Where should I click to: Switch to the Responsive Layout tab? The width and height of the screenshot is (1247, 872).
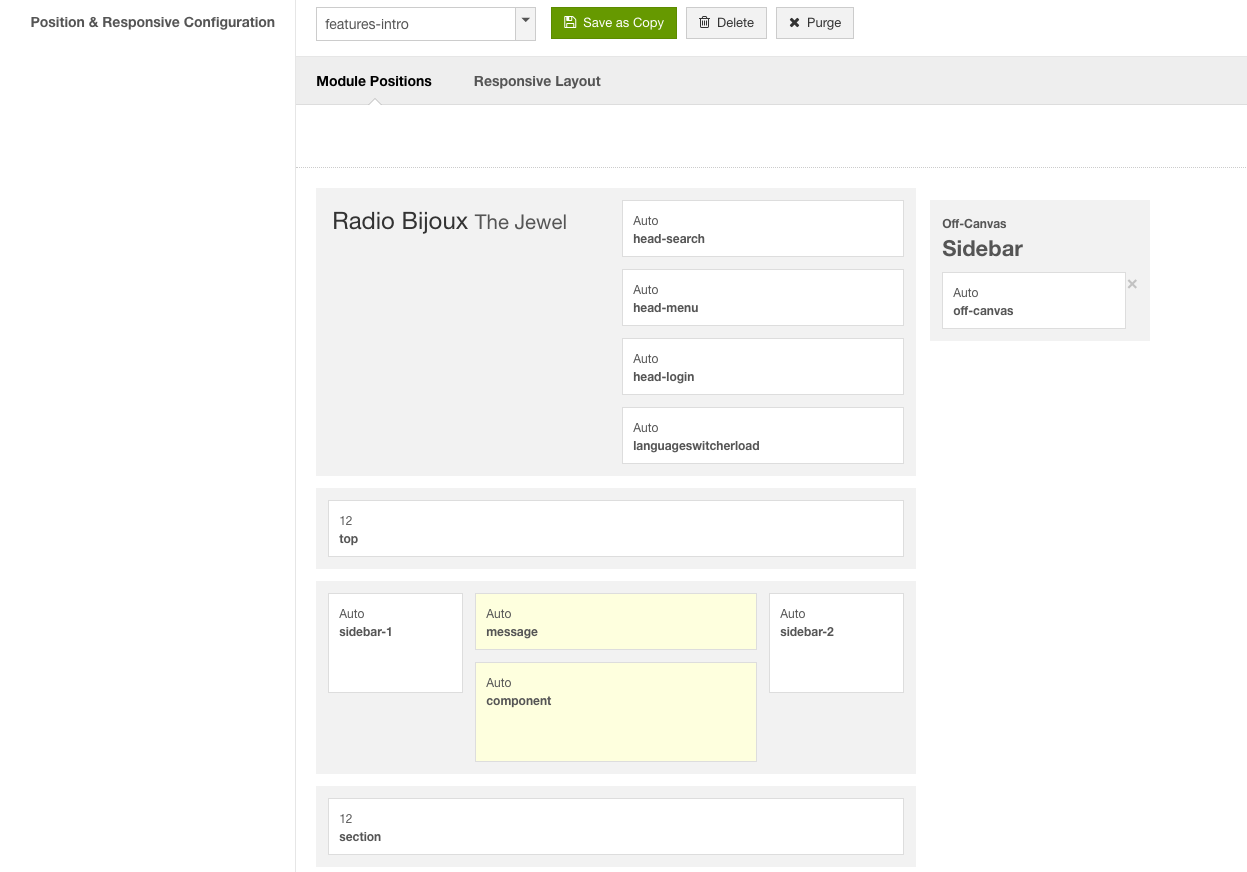(x=537, y=81)
